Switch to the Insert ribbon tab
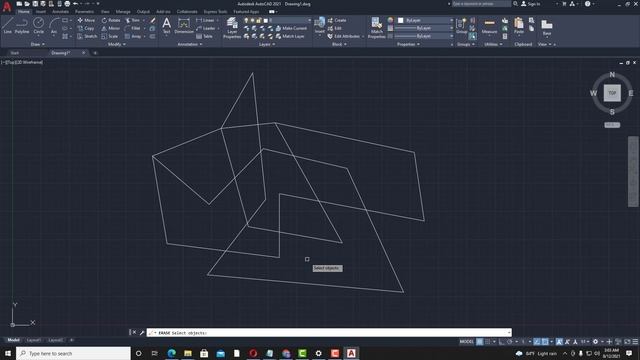This screenshot has height=360, width=640. click(40, 12)
